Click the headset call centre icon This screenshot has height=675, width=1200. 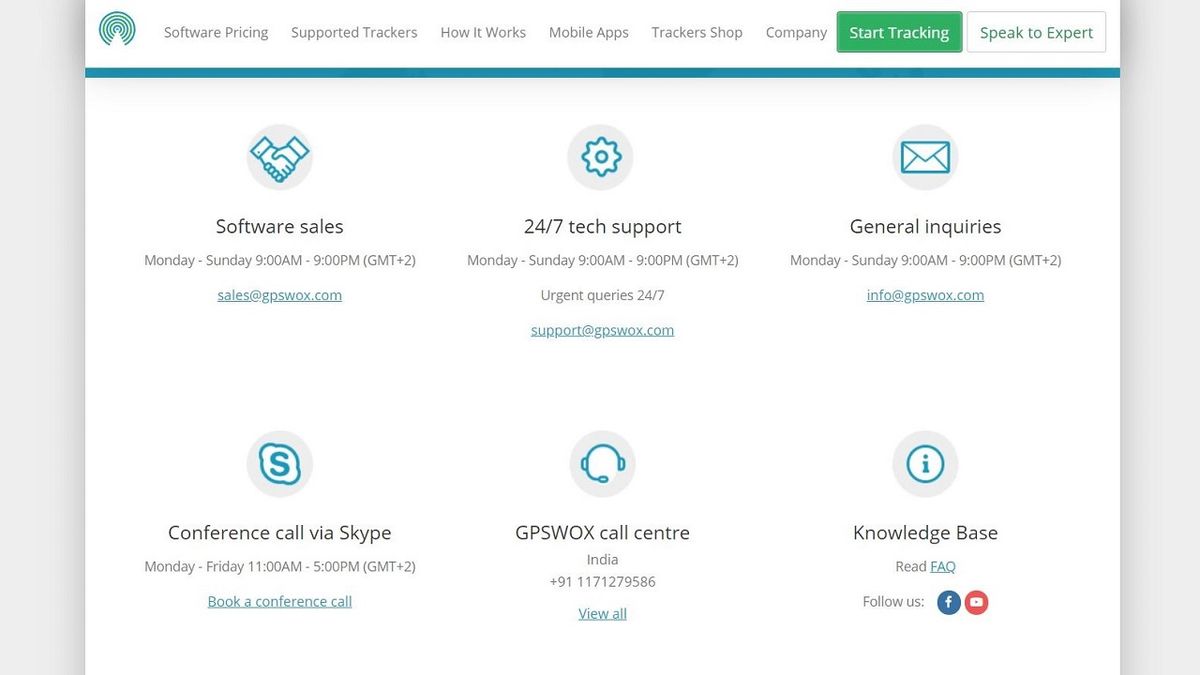click(603, 464)
